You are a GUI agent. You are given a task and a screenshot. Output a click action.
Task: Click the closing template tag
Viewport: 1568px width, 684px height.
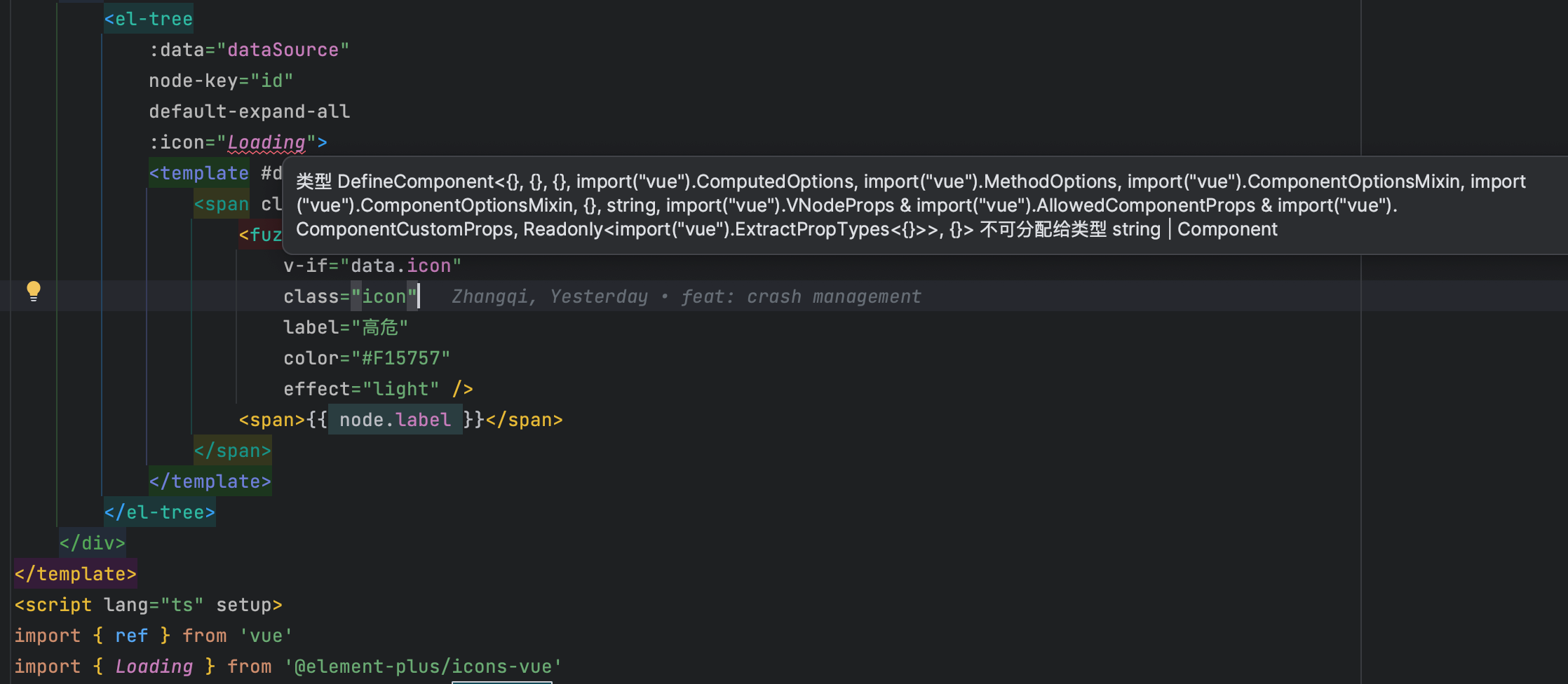(x=74, y=573)
